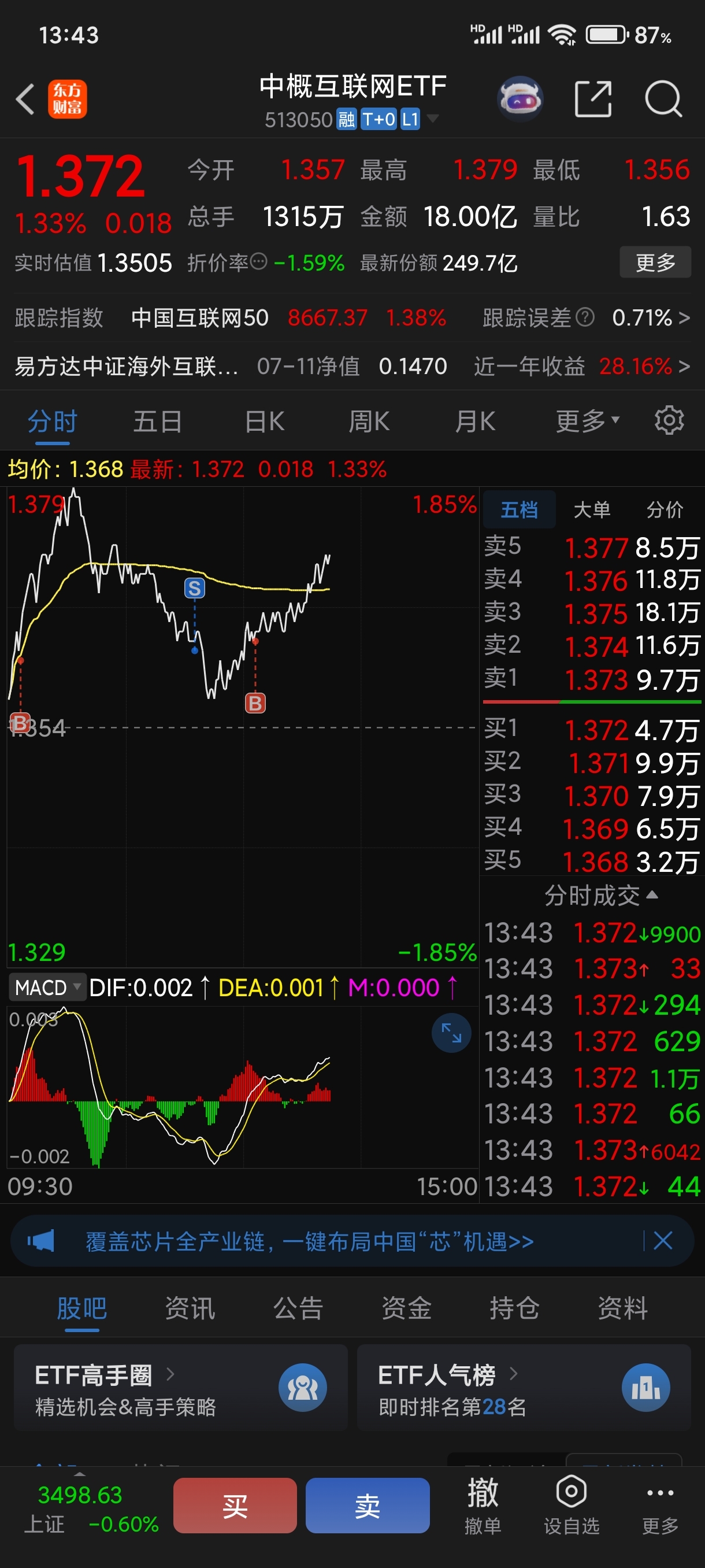705x1568 pixels.
Task: Tap the gray 更多 details button
Action: tap(655, 262)
